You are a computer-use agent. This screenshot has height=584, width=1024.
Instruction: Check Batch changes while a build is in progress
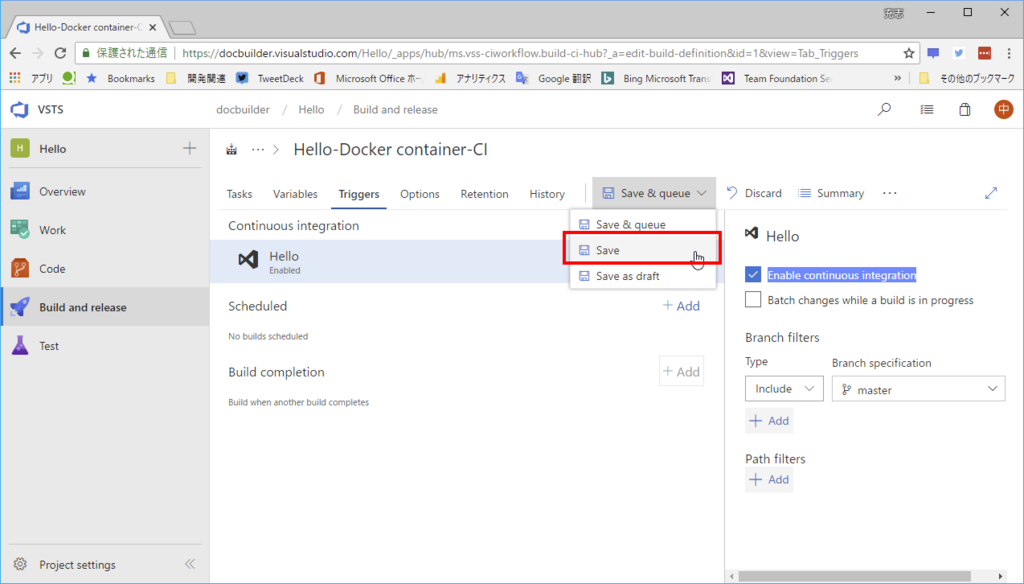pos(753,300)
